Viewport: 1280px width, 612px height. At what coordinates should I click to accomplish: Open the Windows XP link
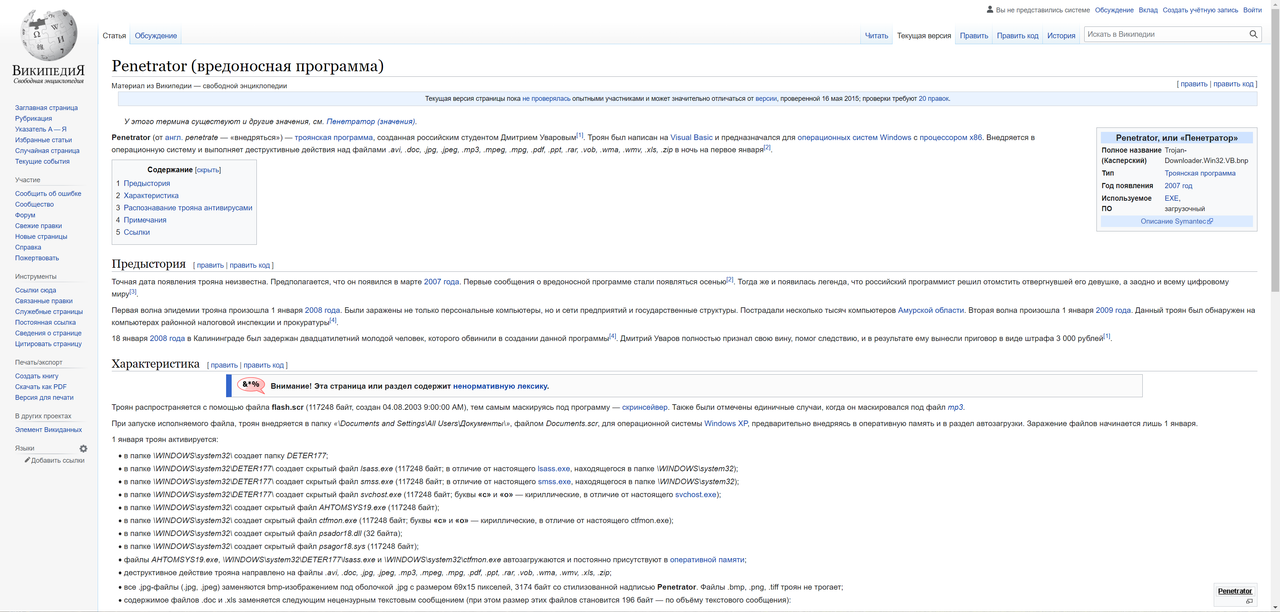point(726,423)
